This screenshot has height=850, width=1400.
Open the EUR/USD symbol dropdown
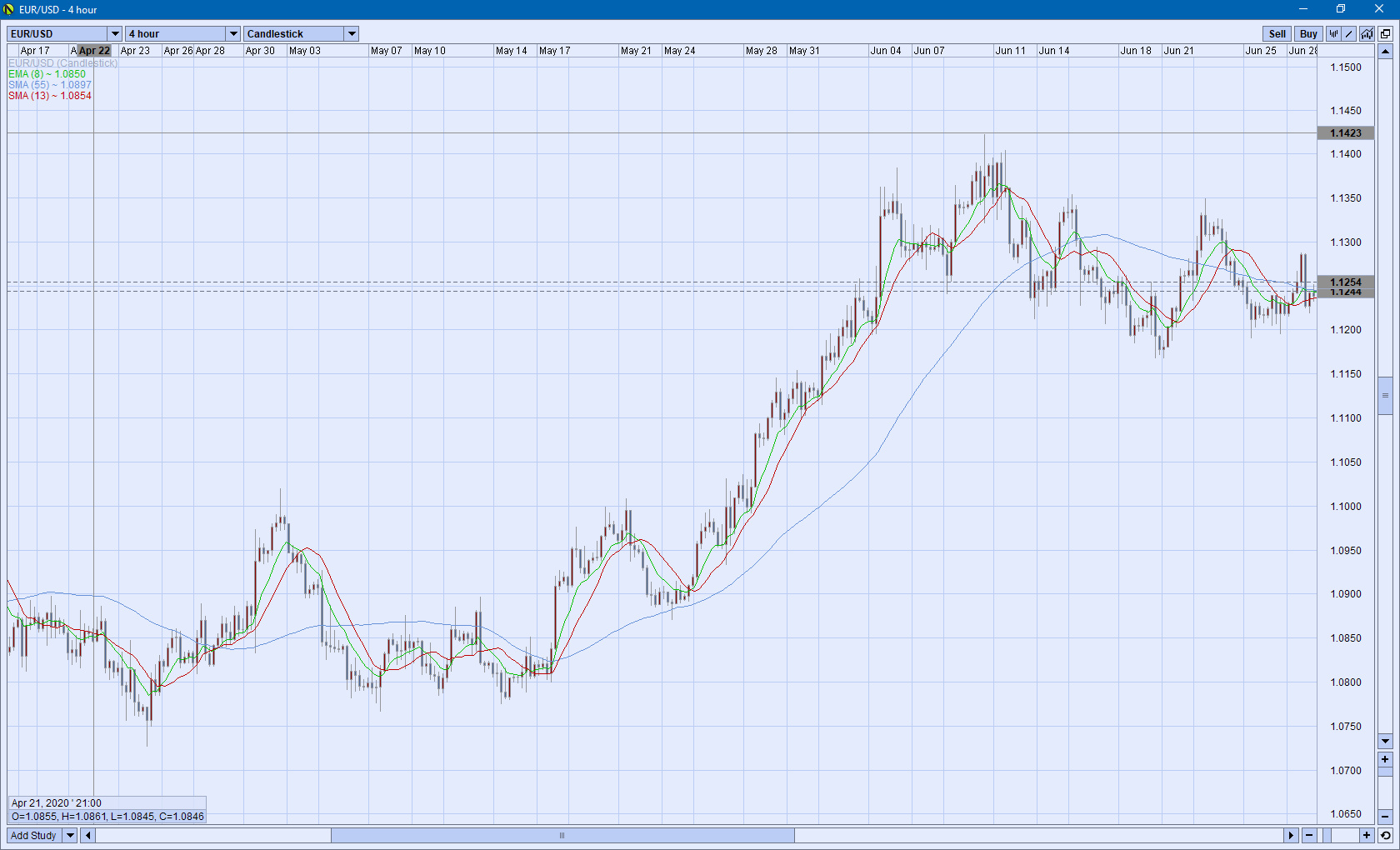pyautogui.click(x=115, y=34)
